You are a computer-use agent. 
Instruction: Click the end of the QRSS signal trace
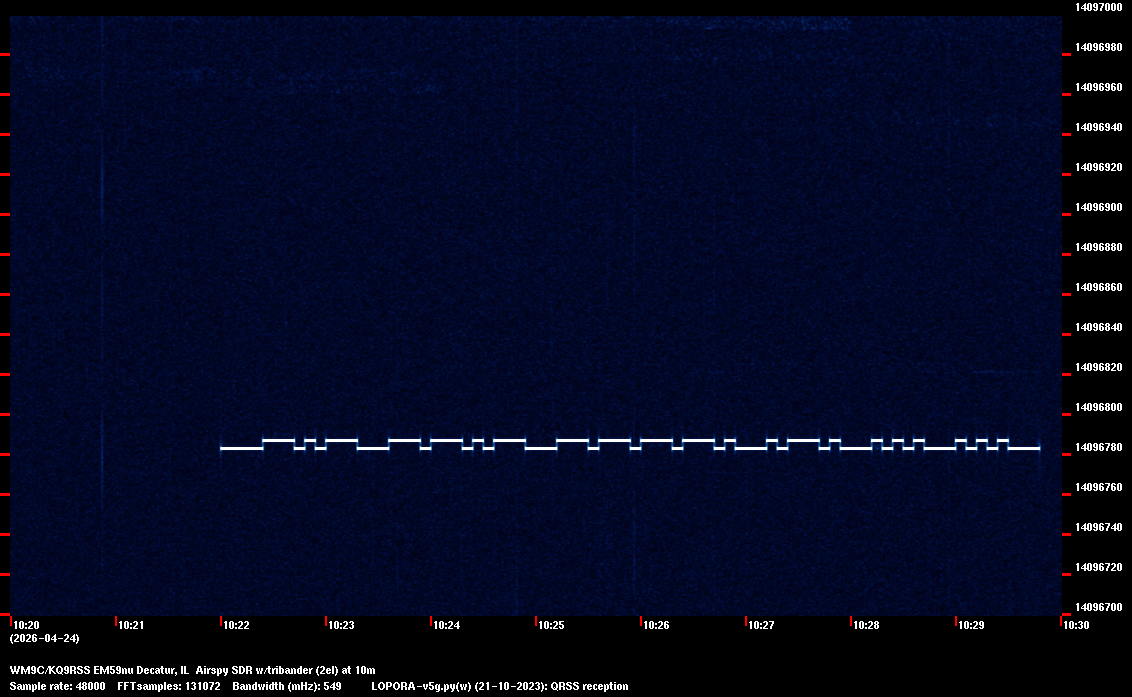coord(1038,448)
